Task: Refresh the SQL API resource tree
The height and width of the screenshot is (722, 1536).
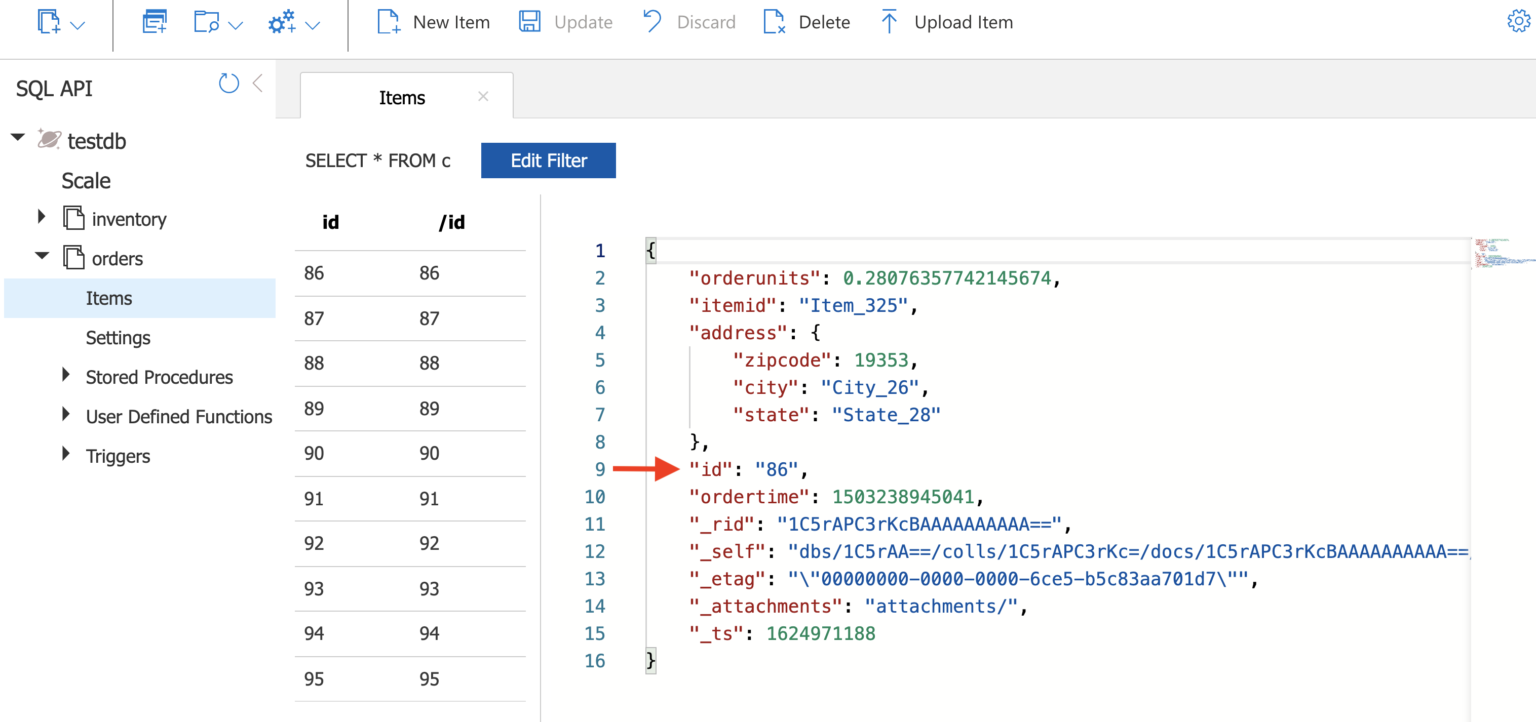Action: click(228, 84)
